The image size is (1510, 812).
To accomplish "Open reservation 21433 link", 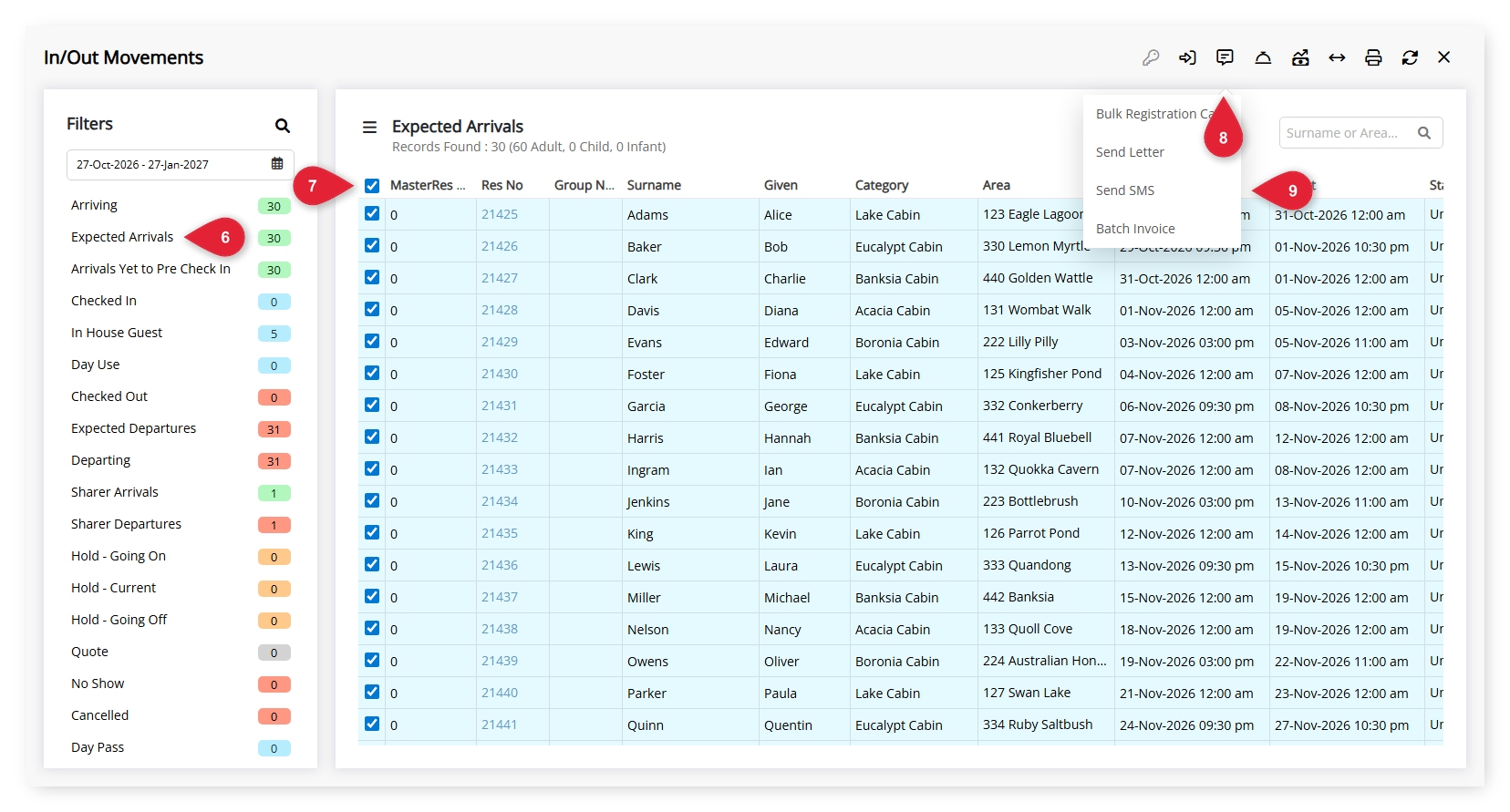I will pos(500,469).
